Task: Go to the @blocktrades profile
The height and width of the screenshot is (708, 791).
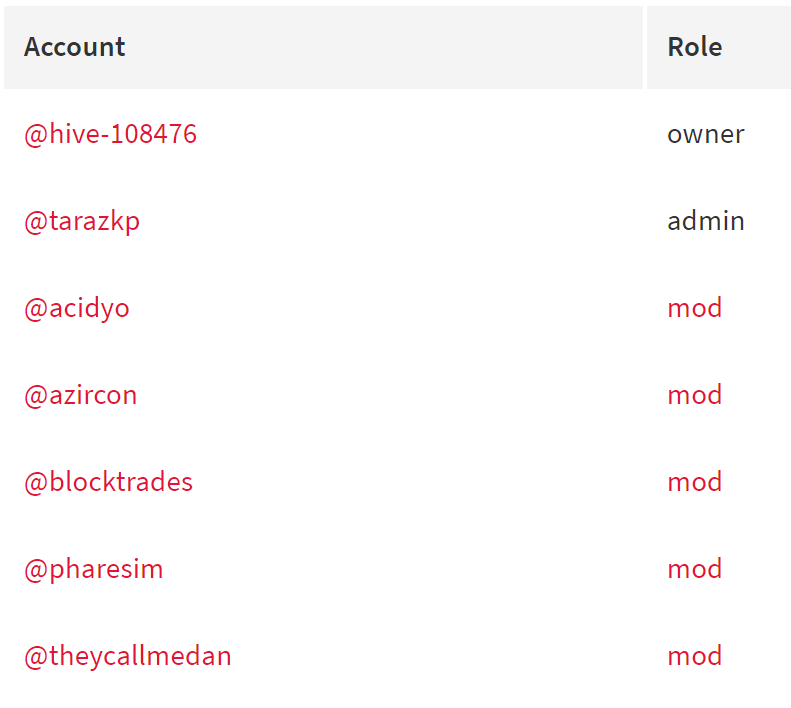Action: [108, 482]
